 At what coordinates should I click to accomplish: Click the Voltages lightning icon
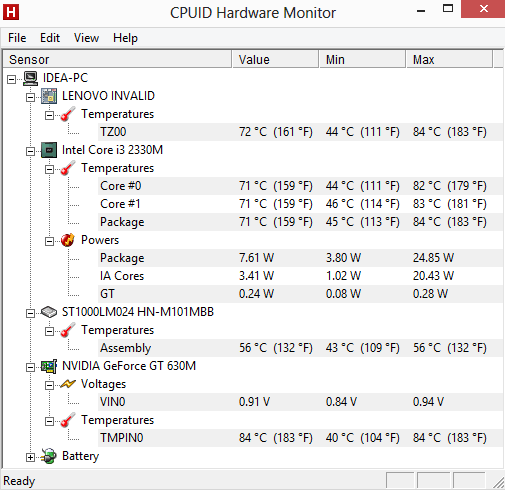coord(68,384)
